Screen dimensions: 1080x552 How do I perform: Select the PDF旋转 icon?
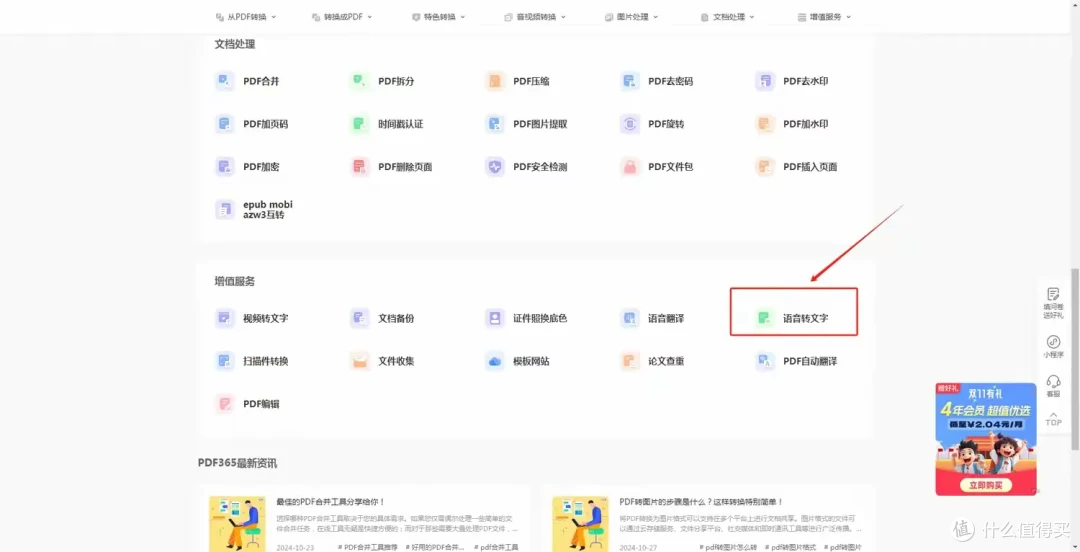click(630, 124)
